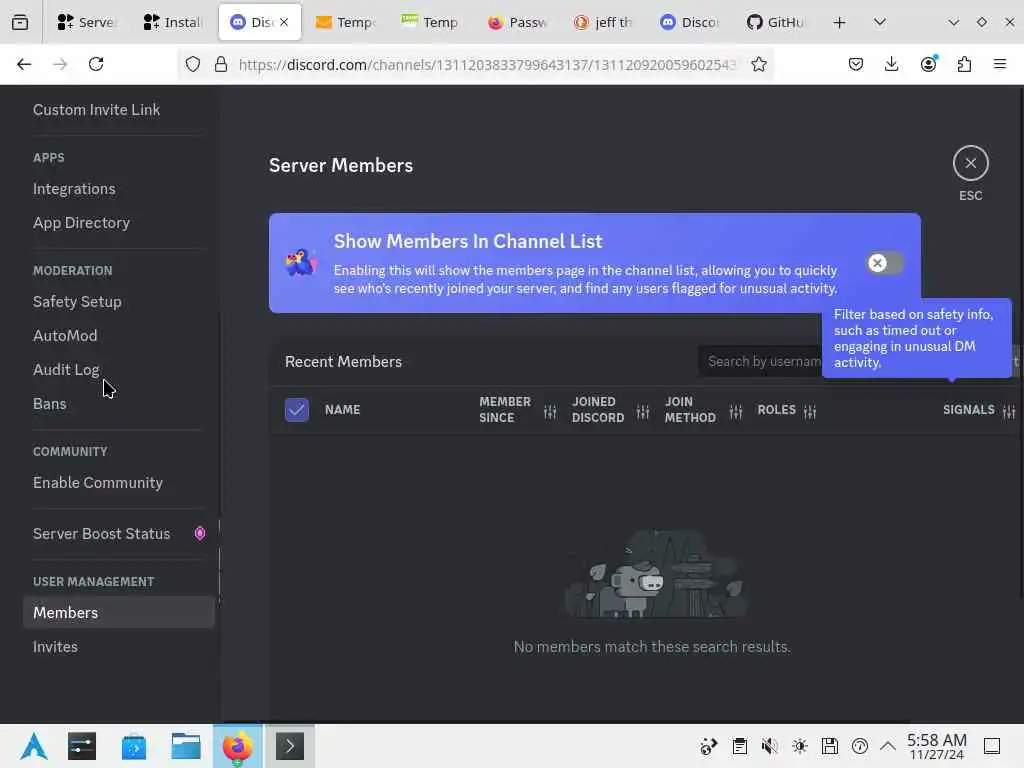Image resolution: width=1024 pixels, height=768 pixels.
Task: Open the AutoMod settings
Action: [65, 336]
